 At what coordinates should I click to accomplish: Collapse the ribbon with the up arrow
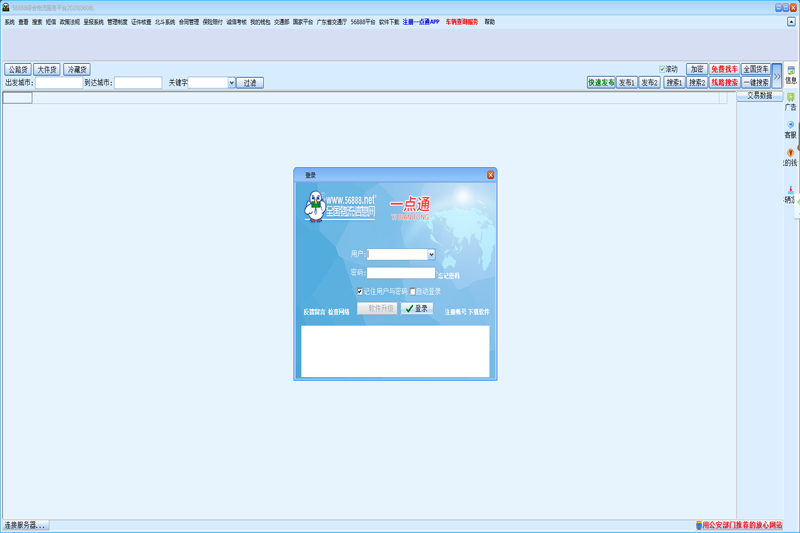pyautogui.click(x=791, y=22)
